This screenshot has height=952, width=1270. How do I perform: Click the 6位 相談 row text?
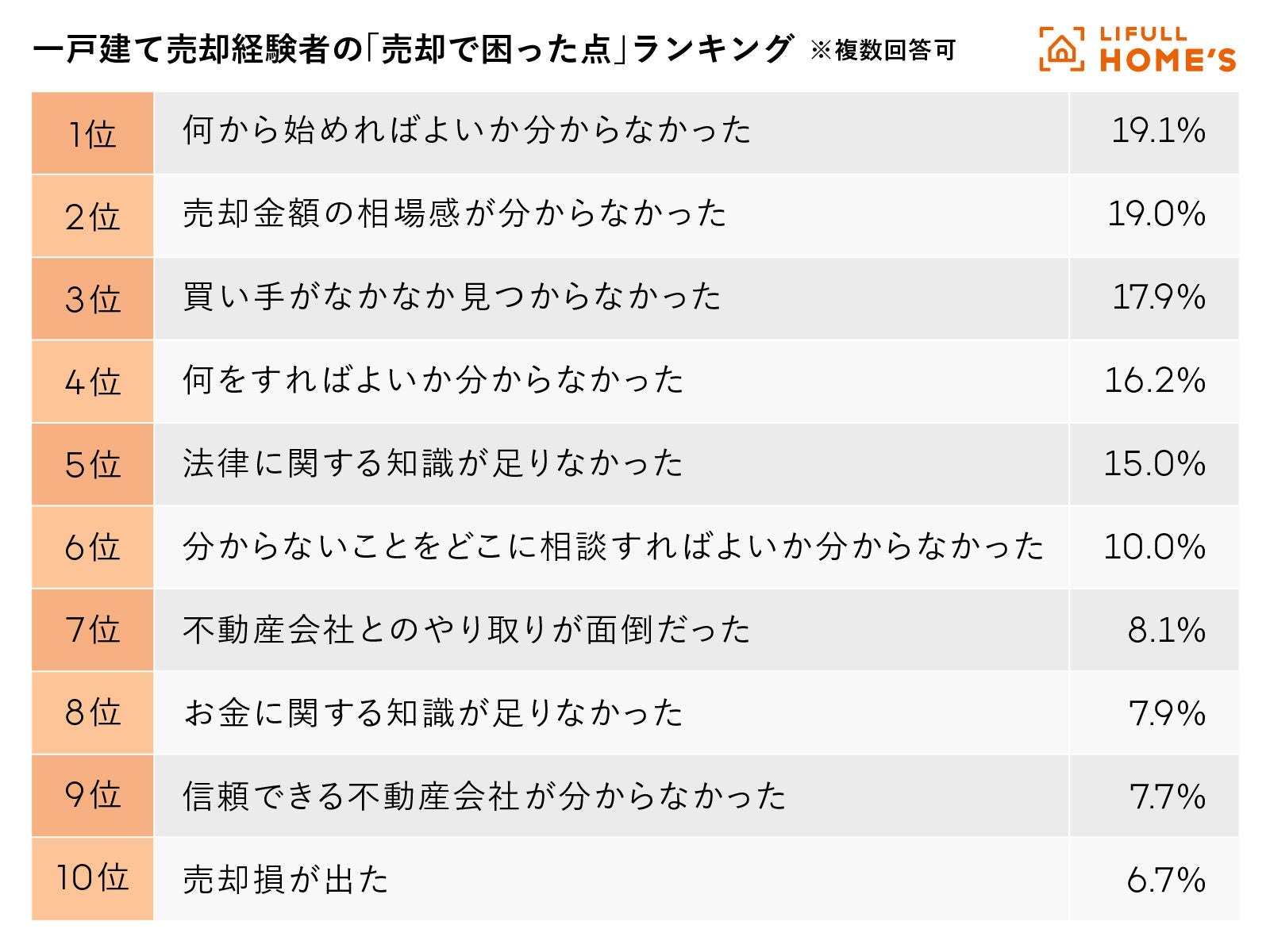[613, 547]
